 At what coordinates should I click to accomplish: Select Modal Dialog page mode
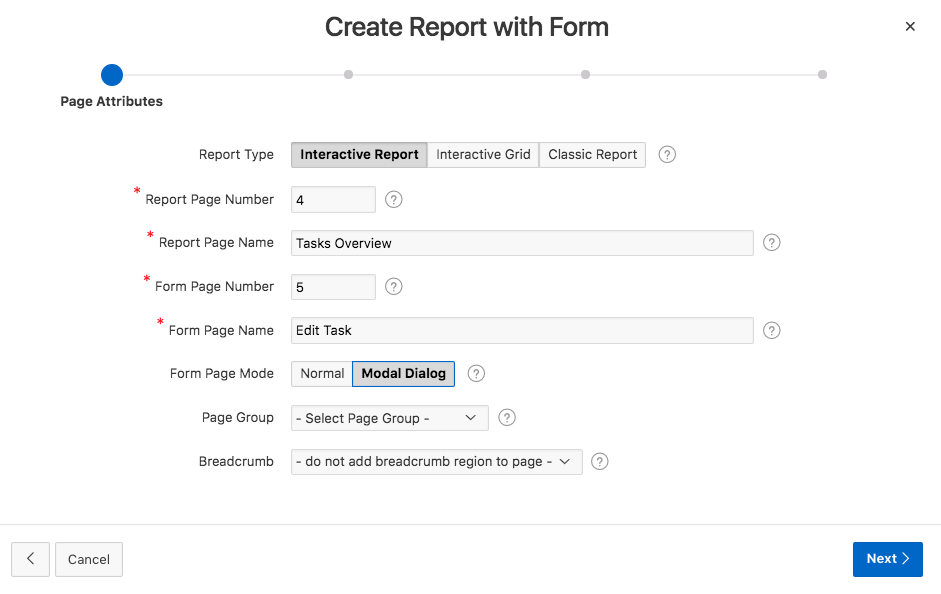pyautogui.click(x=404, y=374)
